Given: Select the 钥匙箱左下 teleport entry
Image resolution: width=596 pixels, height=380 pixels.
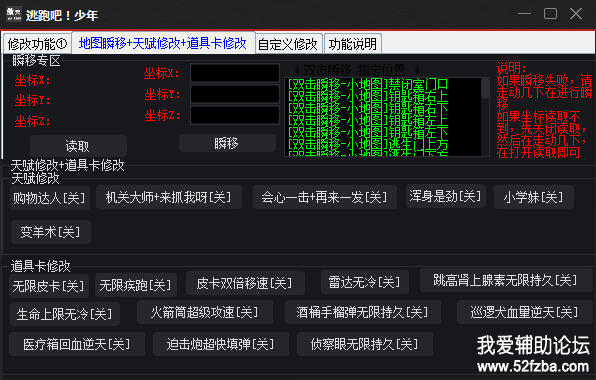Looking at the screenshot, I should point(368,132).
